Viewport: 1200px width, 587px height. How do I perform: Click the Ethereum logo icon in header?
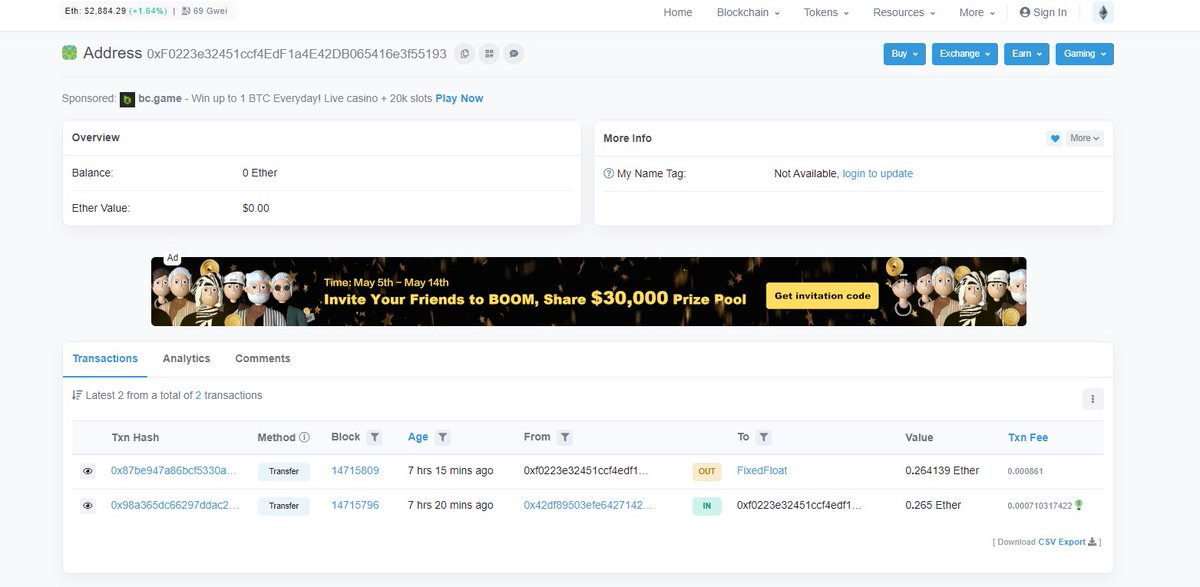[1104, 12]
